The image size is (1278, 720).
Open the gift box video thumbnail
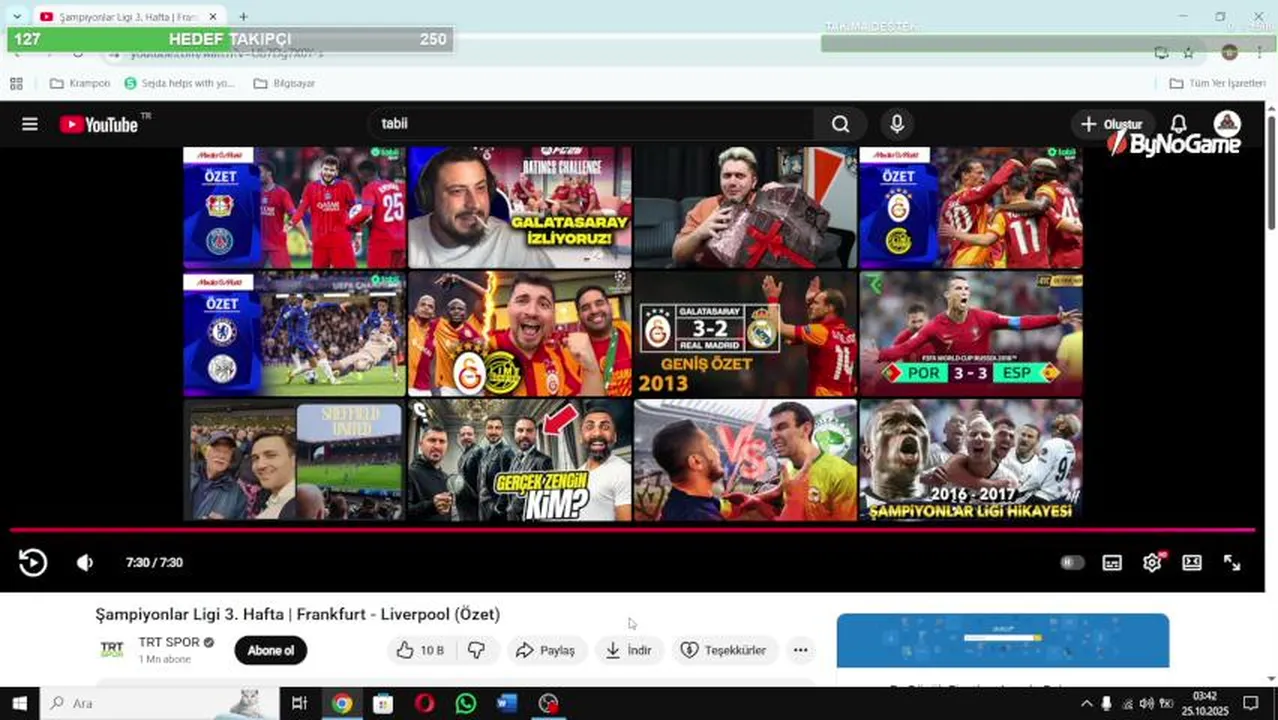pos(745,207)
